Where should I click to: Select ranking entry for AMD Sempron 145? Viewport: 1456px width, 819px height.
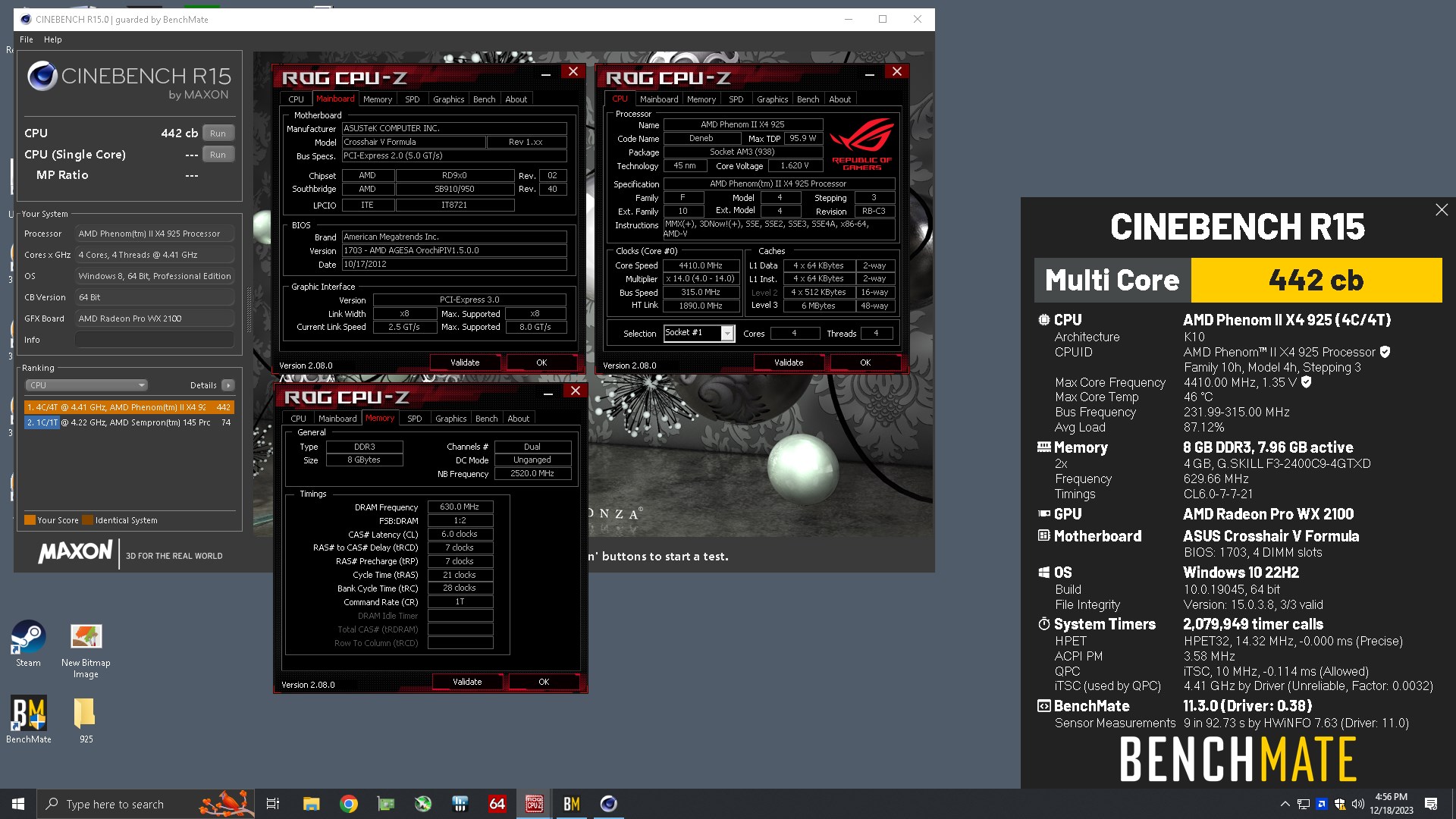[x=129, y=422]
